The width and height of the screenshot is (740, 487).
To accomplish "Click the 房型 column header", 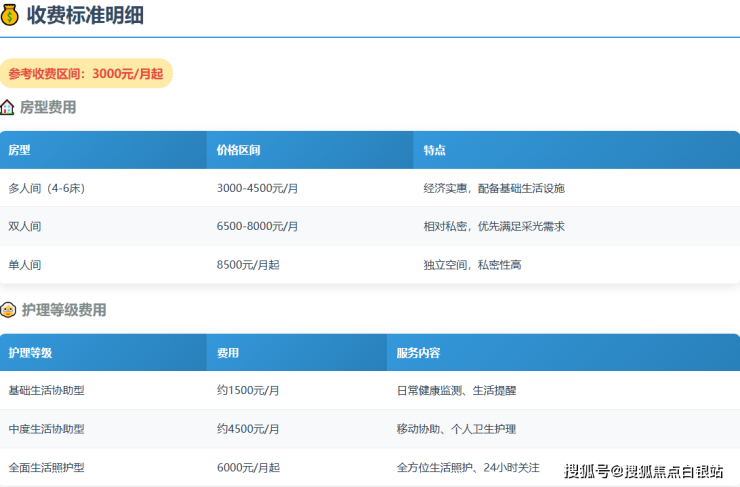I will point(20,150).
